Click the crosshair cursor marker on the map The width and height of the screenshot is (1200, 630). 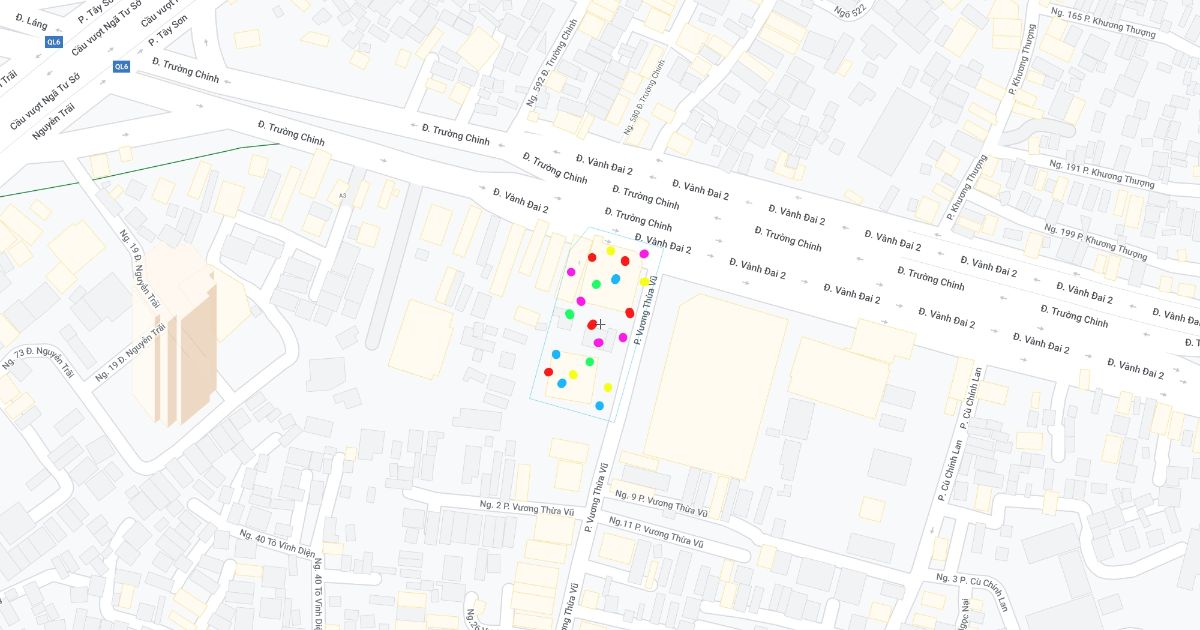point(601,325)
